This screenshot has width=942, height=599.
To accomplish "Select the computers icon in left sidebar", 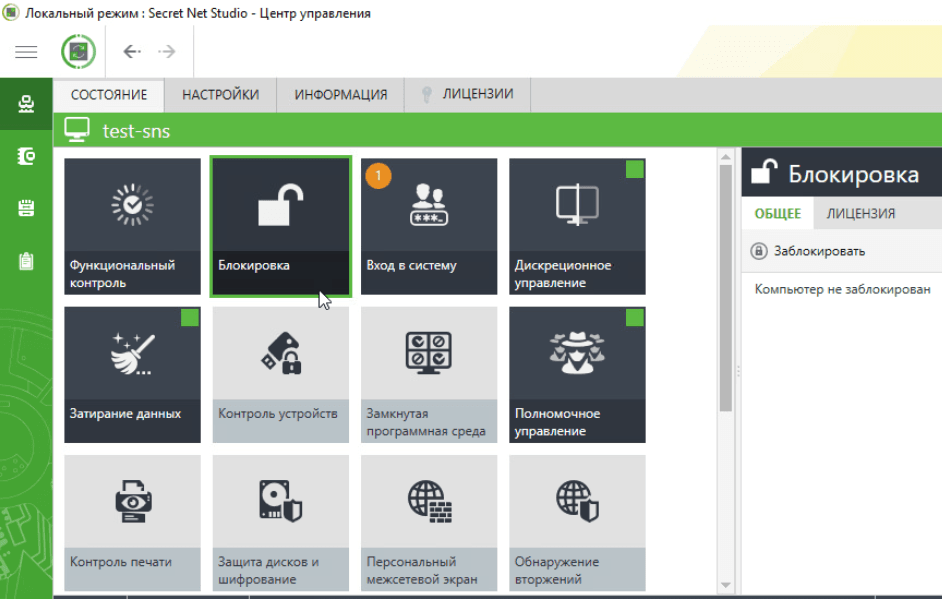I will coord(26,104).
